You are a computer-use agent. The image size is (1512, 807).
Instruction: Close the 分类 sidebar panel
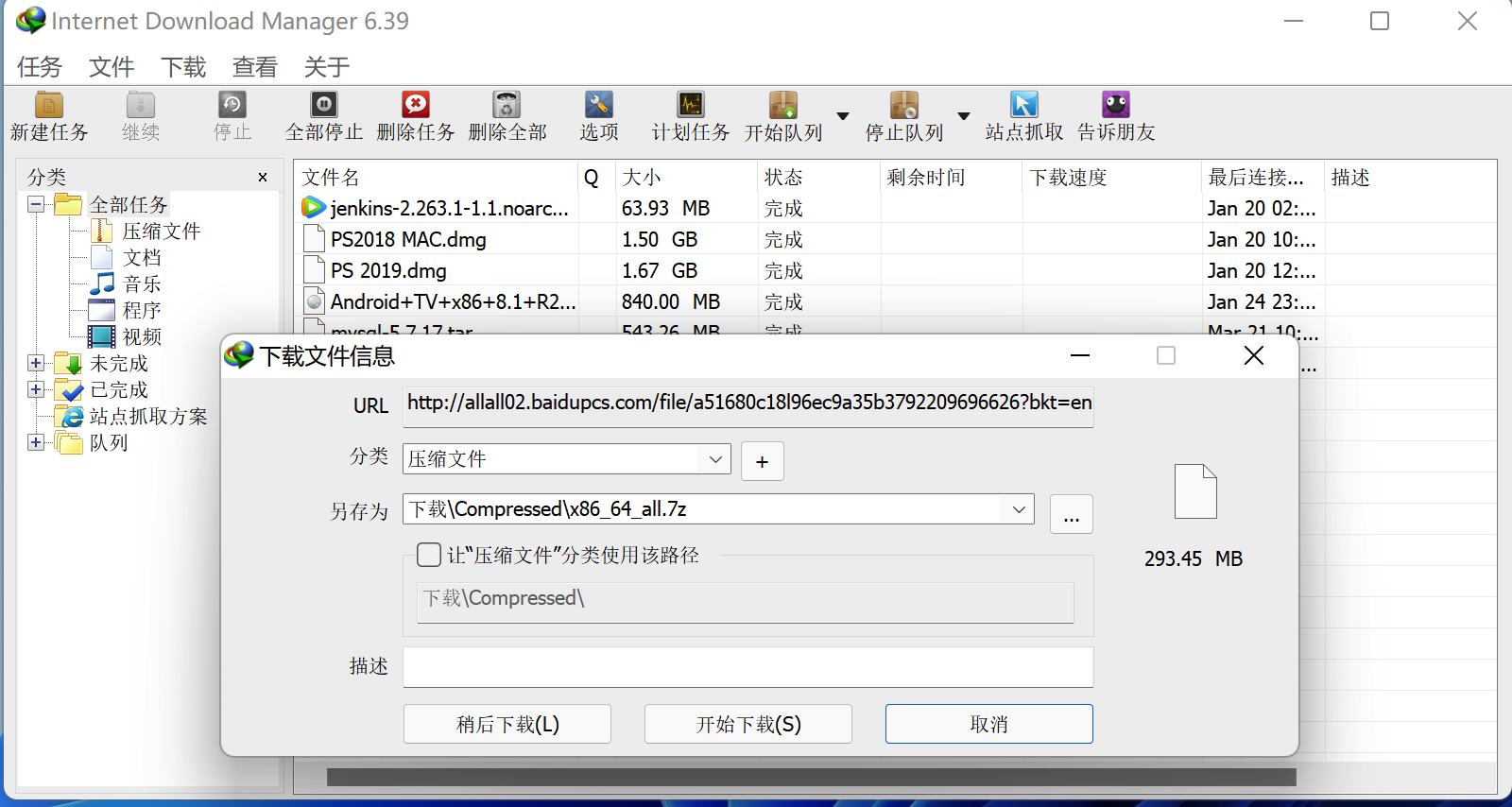click(263, 178)
